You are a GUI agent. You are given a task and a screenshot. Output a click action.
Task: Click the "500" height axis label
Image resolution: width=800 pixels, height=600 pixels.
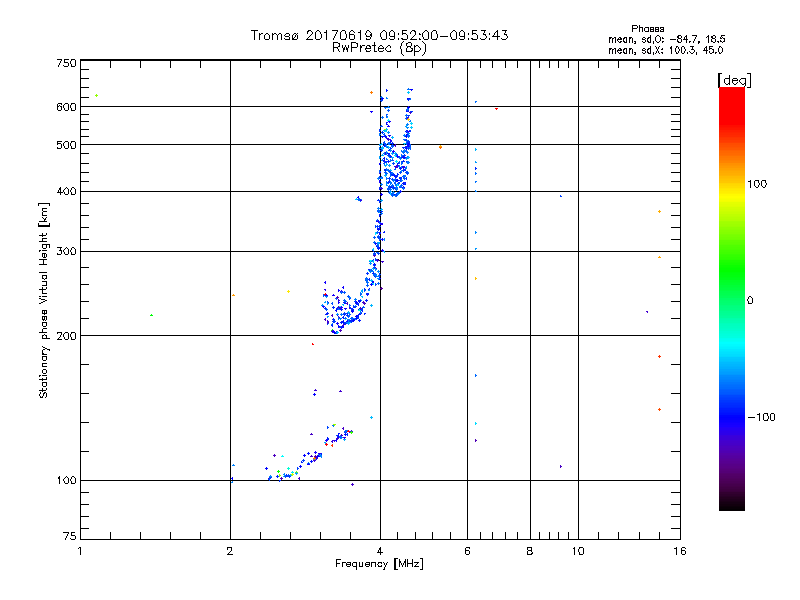click(66, 145)
